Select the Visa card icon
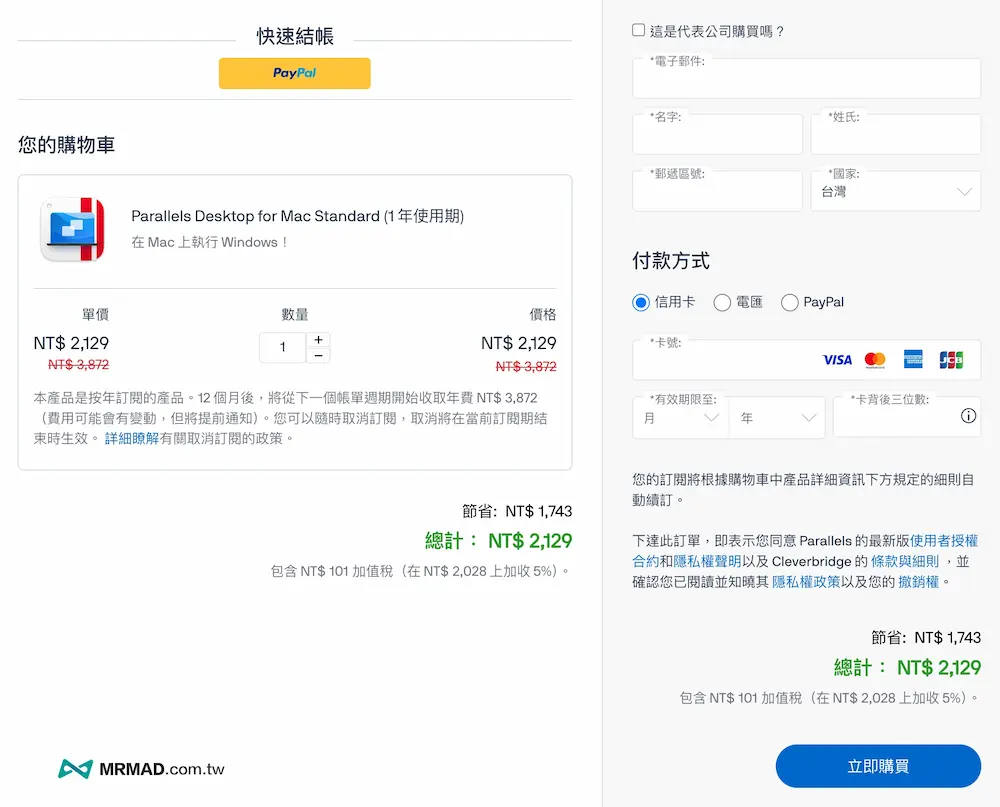This screenshot has height=807, width=1000. 838,360
